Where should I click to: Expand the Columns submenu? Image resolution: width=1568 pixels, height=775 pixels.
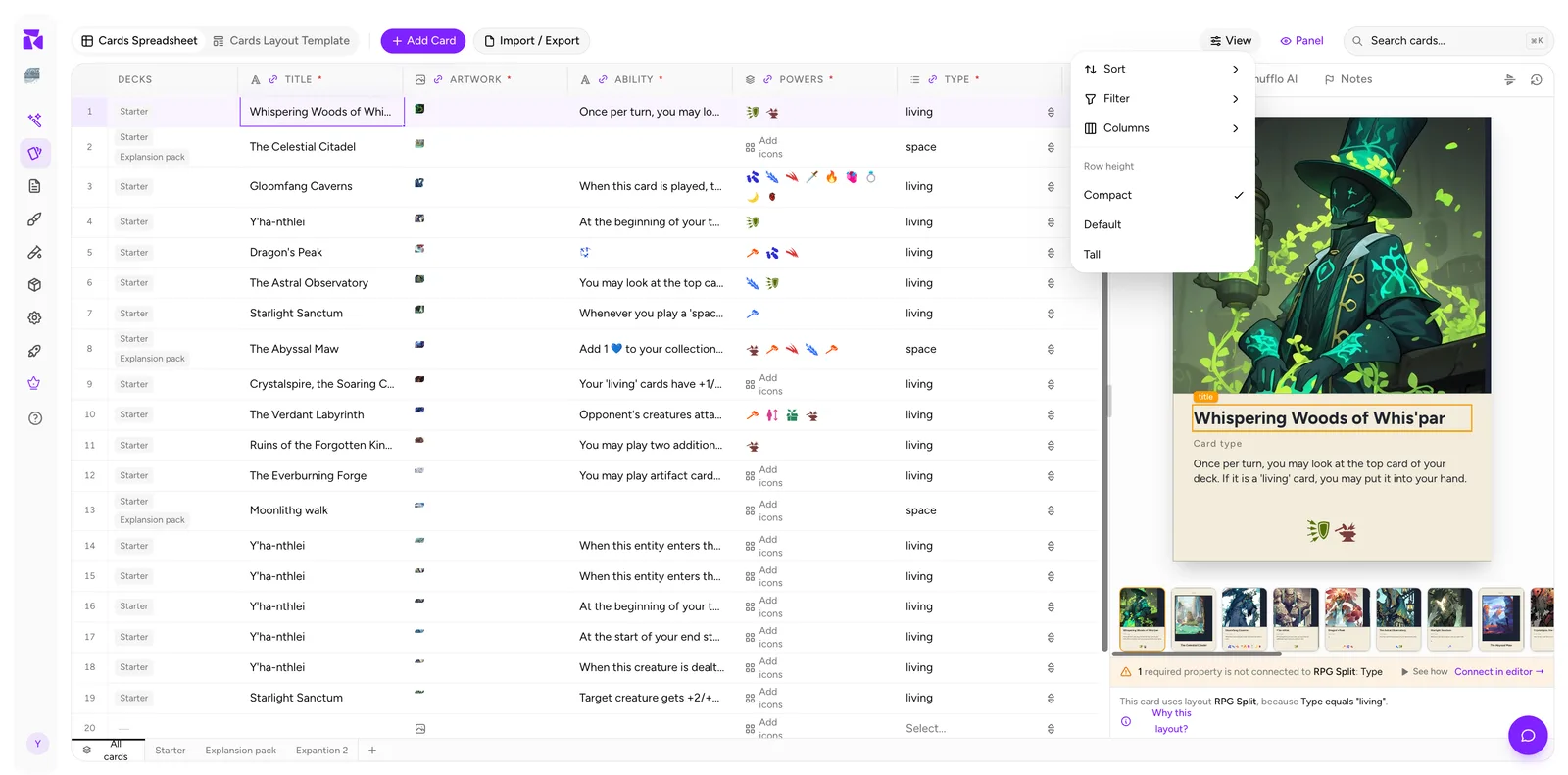point(1163,128)
